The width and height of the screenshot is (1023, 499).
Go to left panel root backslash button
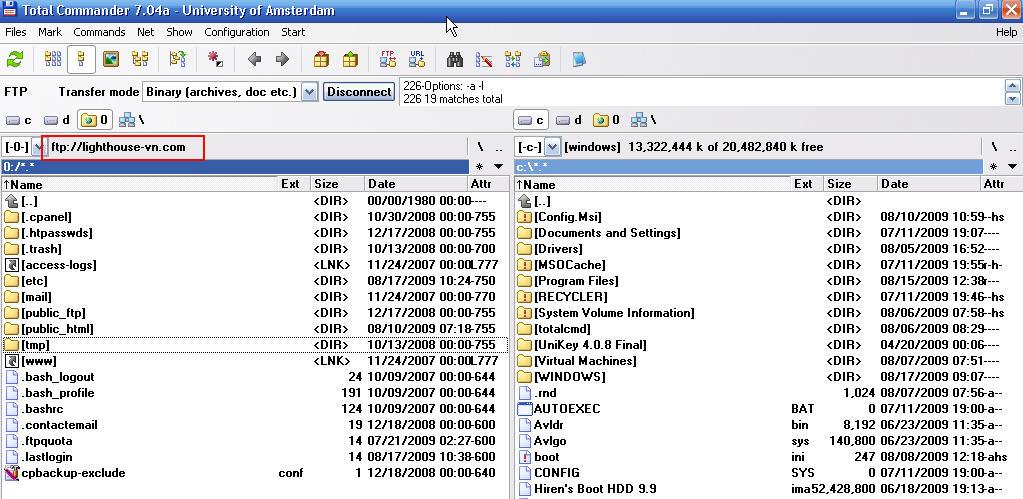480,147
